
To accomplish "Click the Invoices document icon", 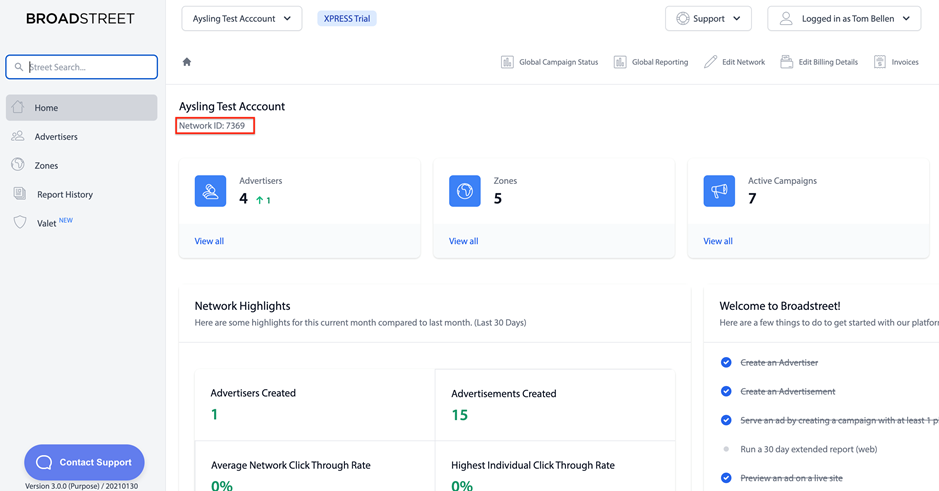I will pyautogui.click(x=880, y=62).
